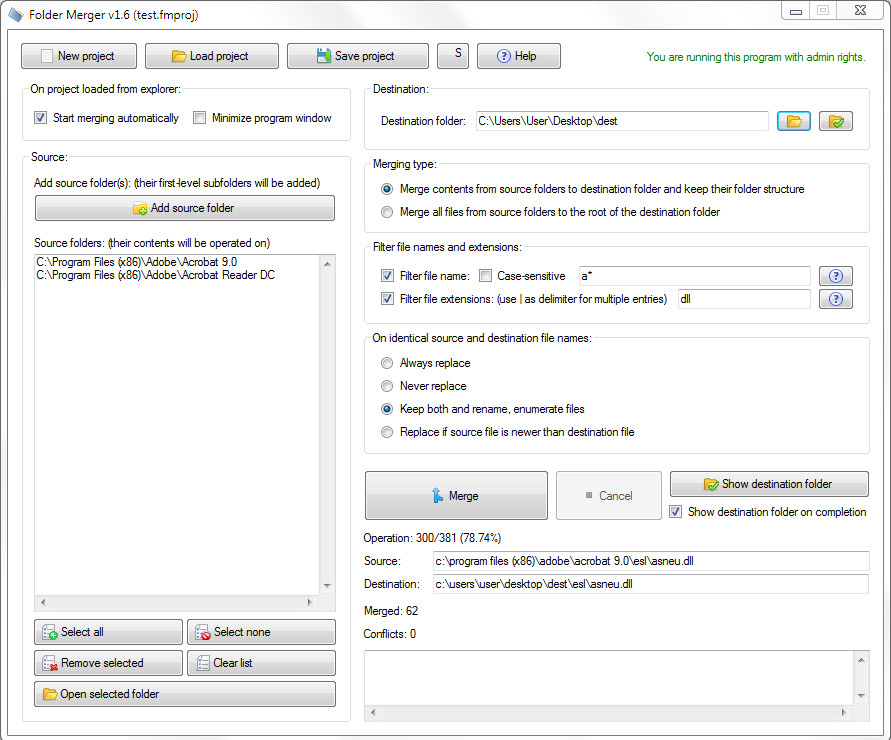Click the Operation 300/381 progress text

(432, 538)
